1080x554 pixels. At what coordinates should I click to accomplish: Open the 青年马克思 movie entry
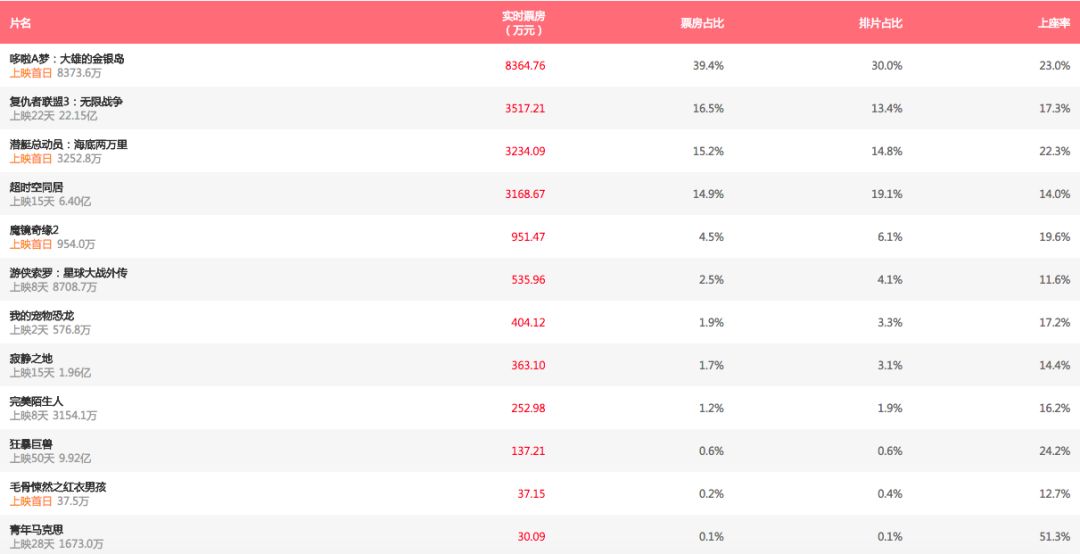point(36,530)
